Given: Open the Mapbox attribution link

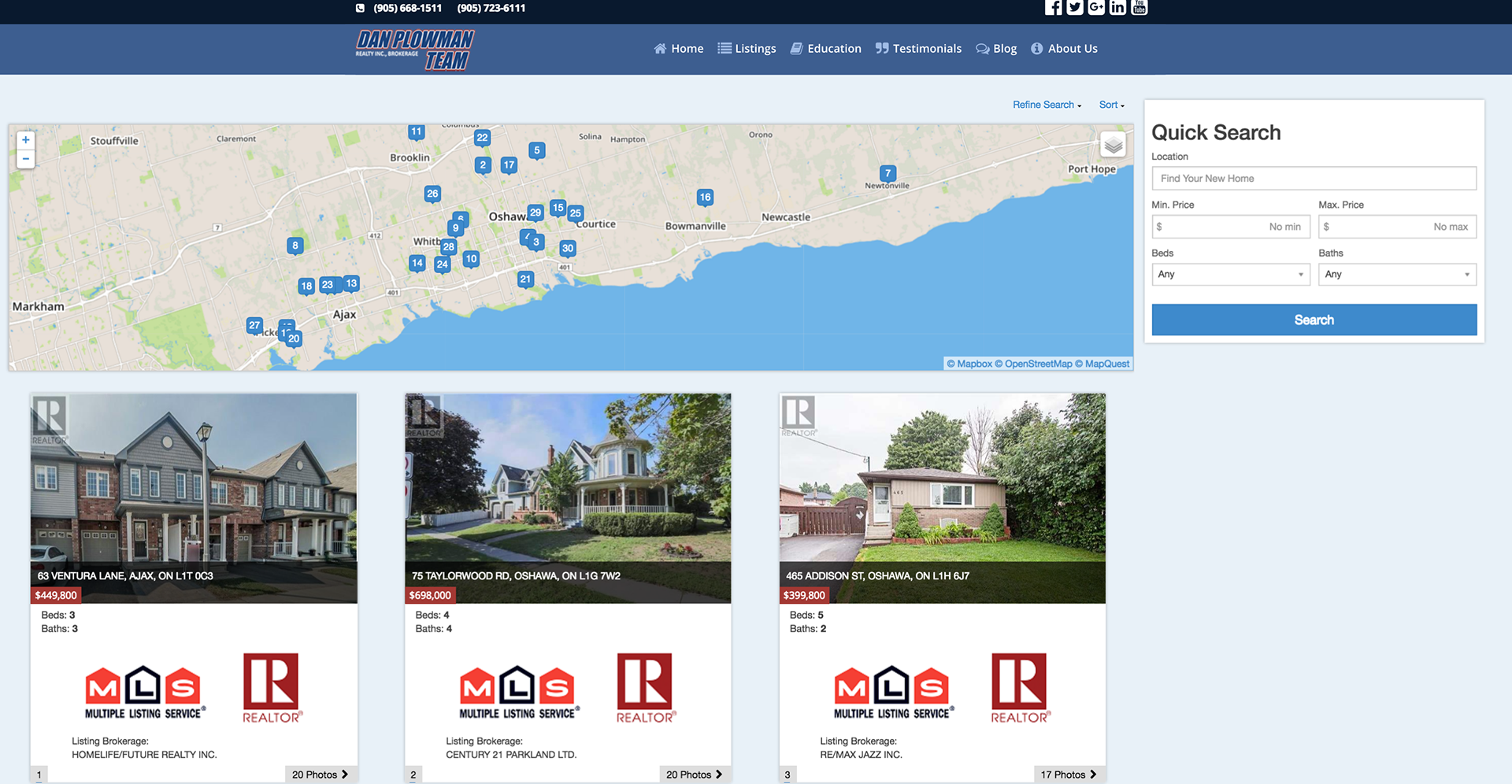Looking at the screenshot, I should [x=969, y=364].
